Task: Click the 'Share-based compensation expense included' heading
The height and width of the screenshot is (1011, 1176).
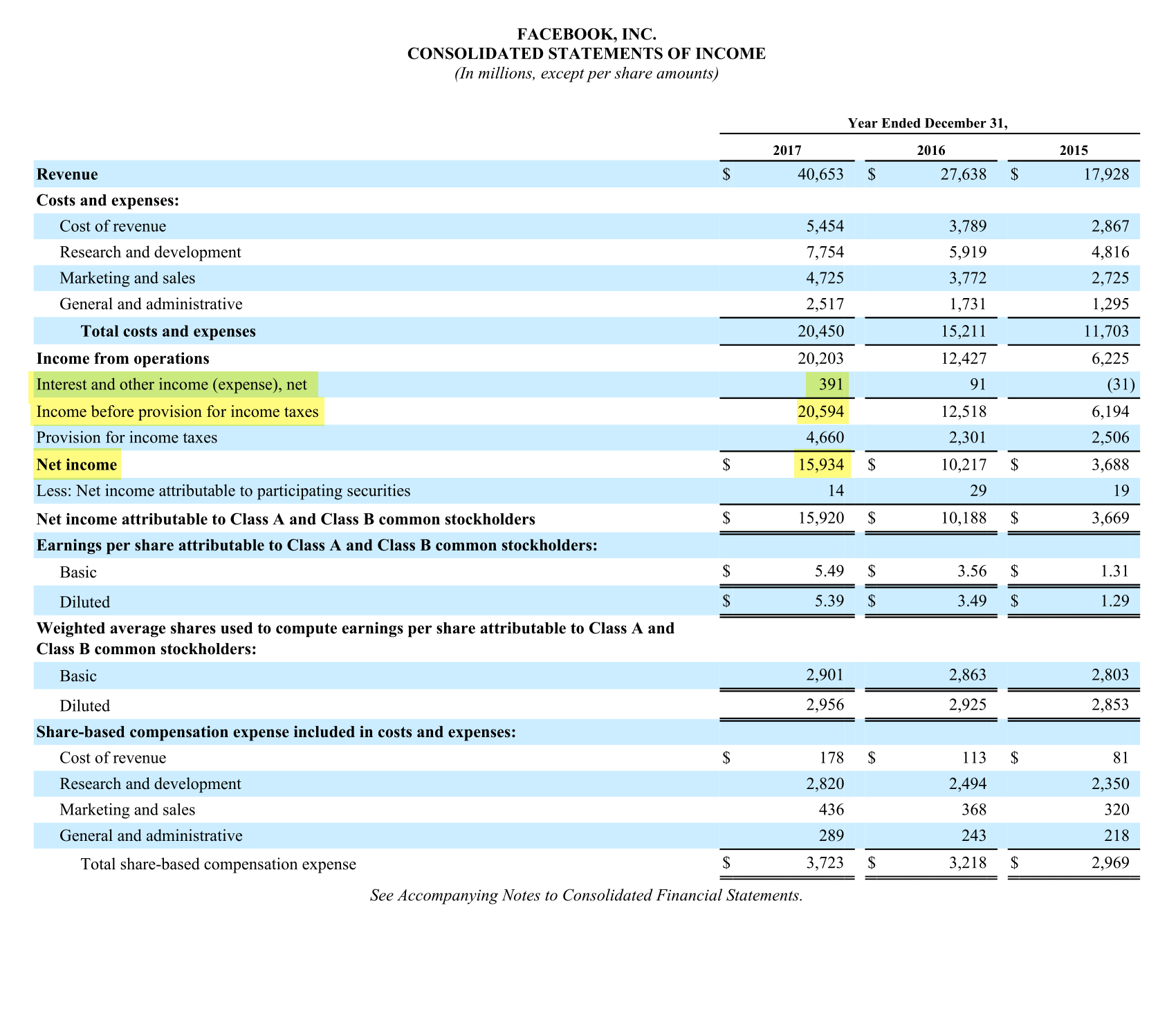Action: tap(276, 732)
